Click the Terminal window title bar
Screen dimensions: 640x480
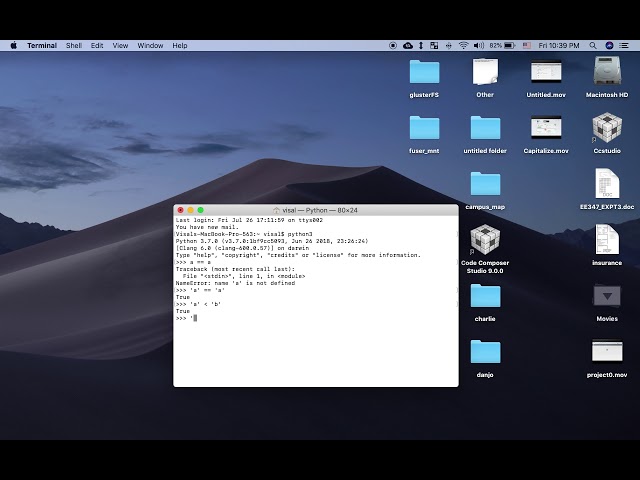pos(316,210)
